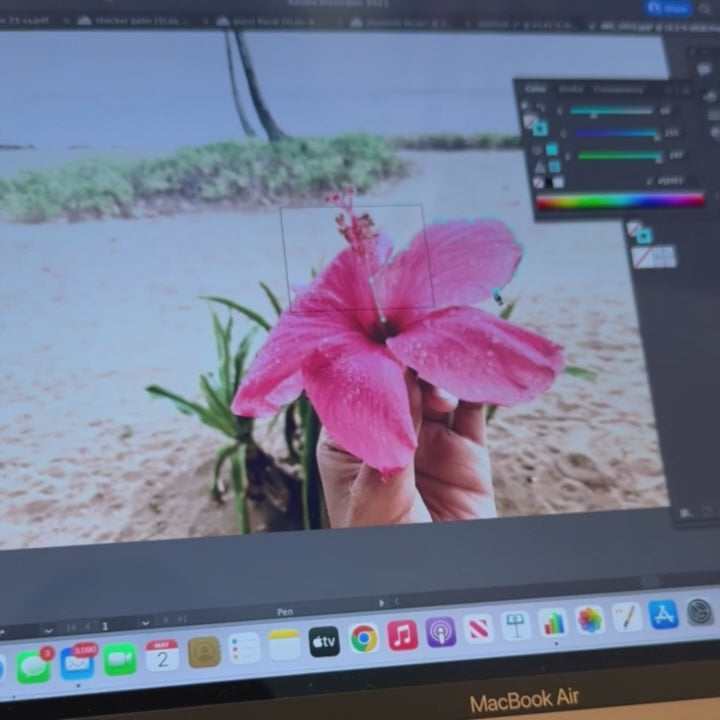
Task: Switch to the Color panel tab
Action: coord(535,89)
